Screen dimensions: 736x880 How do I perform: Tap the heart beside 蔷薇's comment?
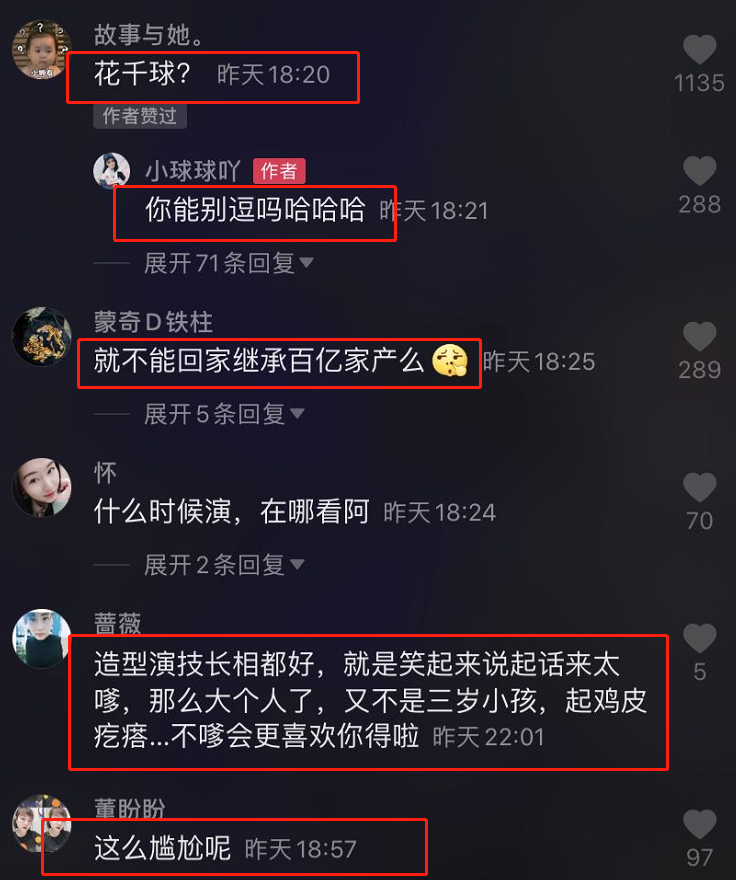pos(700,638)
